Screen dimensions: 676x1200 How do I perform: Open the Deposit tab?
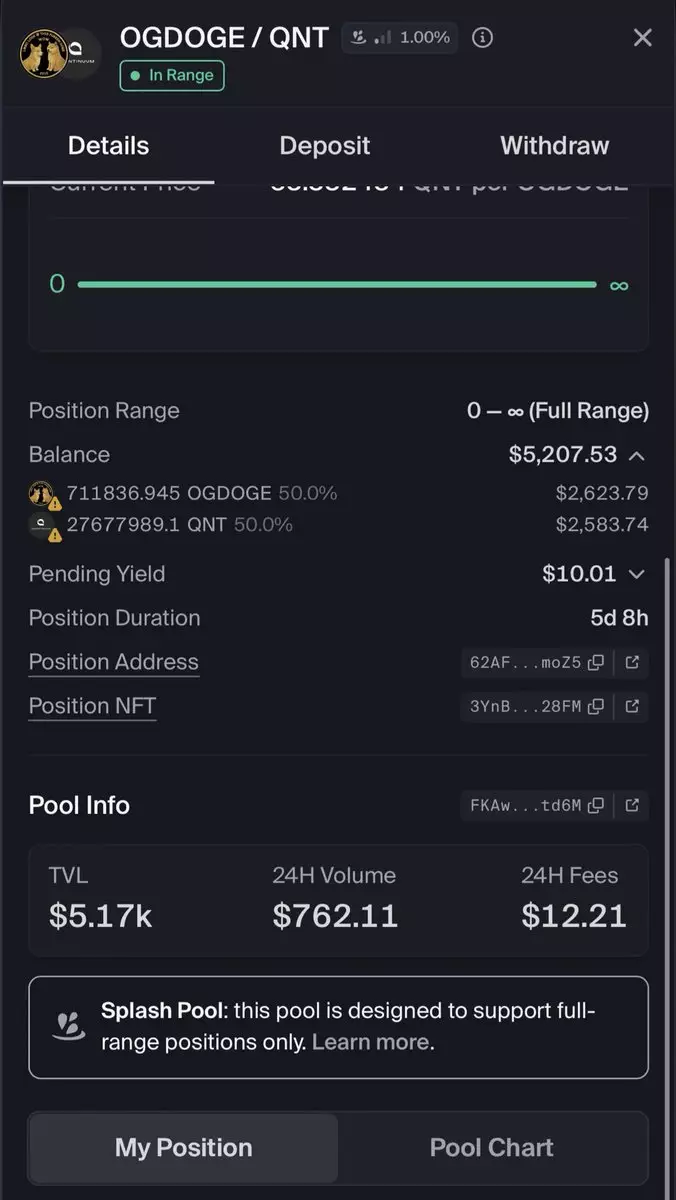[325, 146]
